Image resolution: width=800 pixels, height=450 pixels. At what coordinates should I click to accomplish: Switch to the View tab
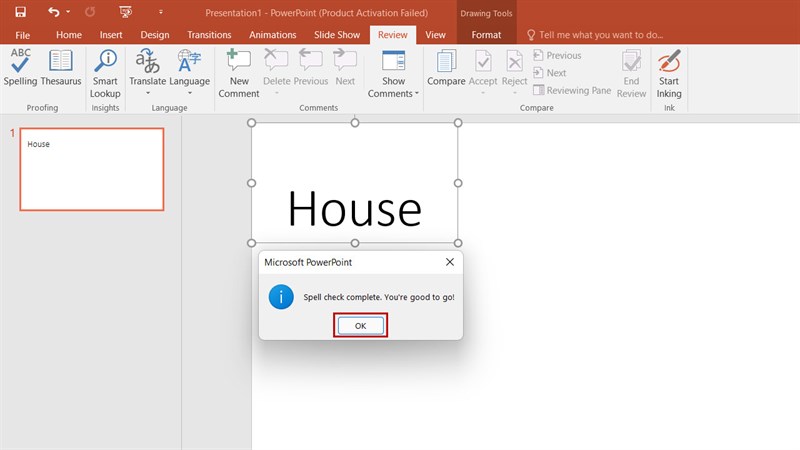click(435, 35)
